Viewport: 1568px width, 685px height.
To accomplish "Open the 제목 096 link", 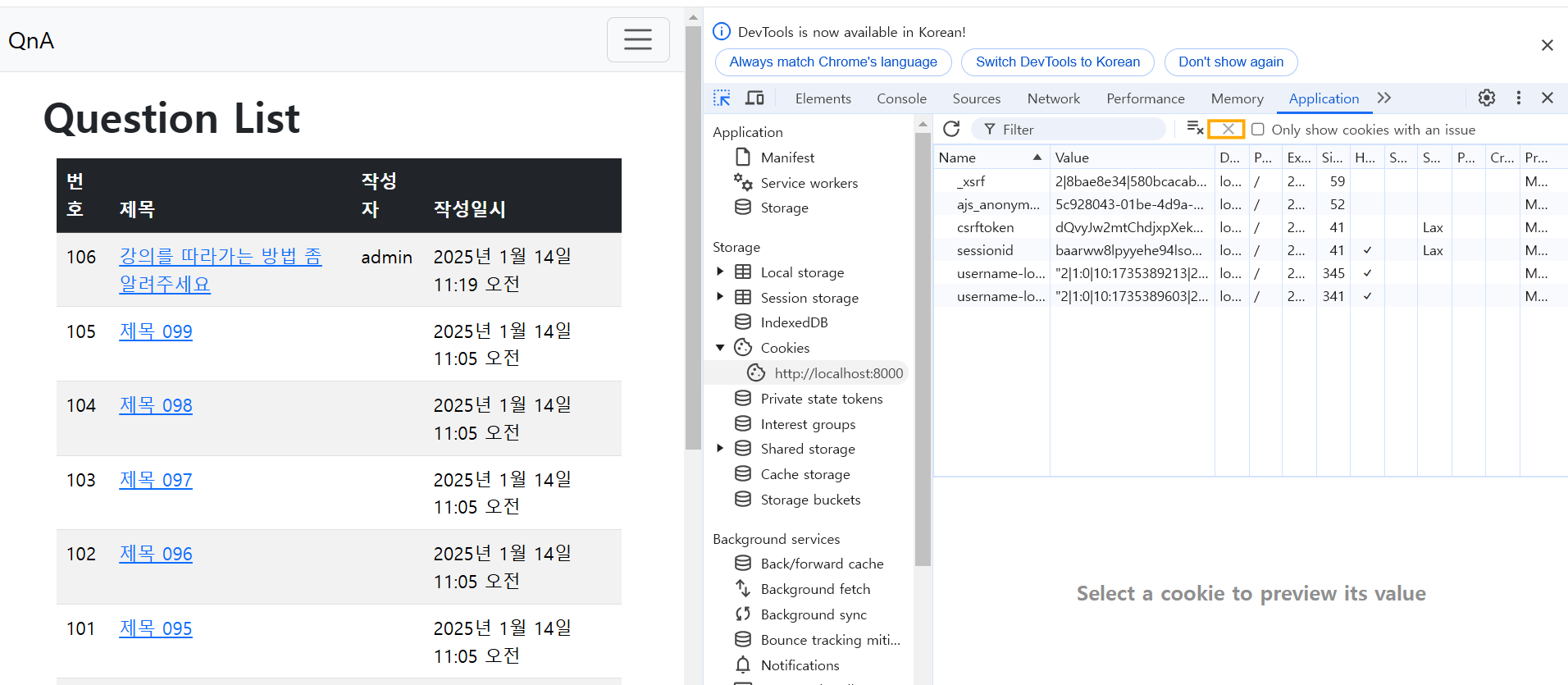I will click(x=156, y=554).
